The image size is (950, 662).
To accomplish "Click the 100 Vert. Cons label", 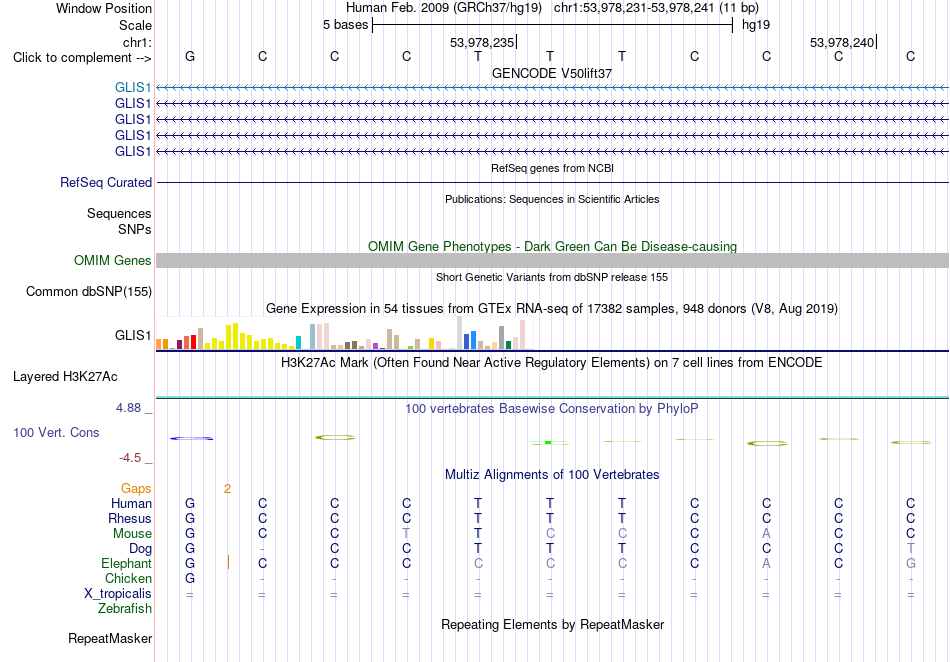I will [56, 432].
